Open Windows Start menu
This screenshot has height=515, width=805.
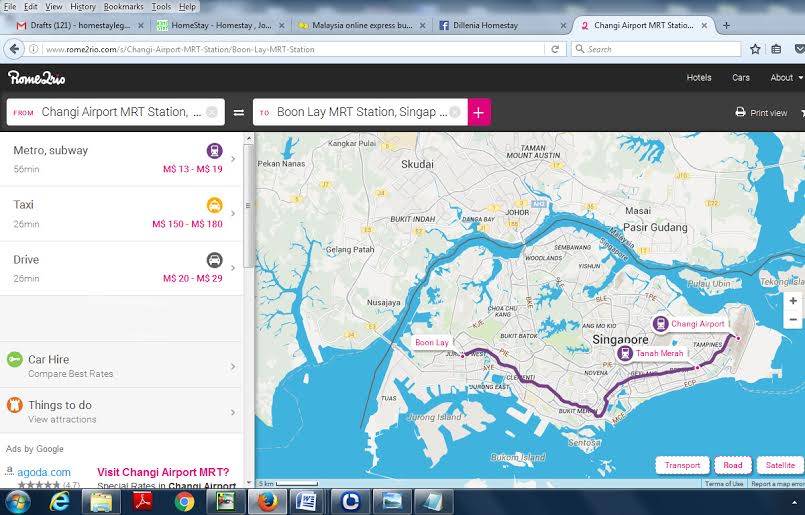coord(17,502)
